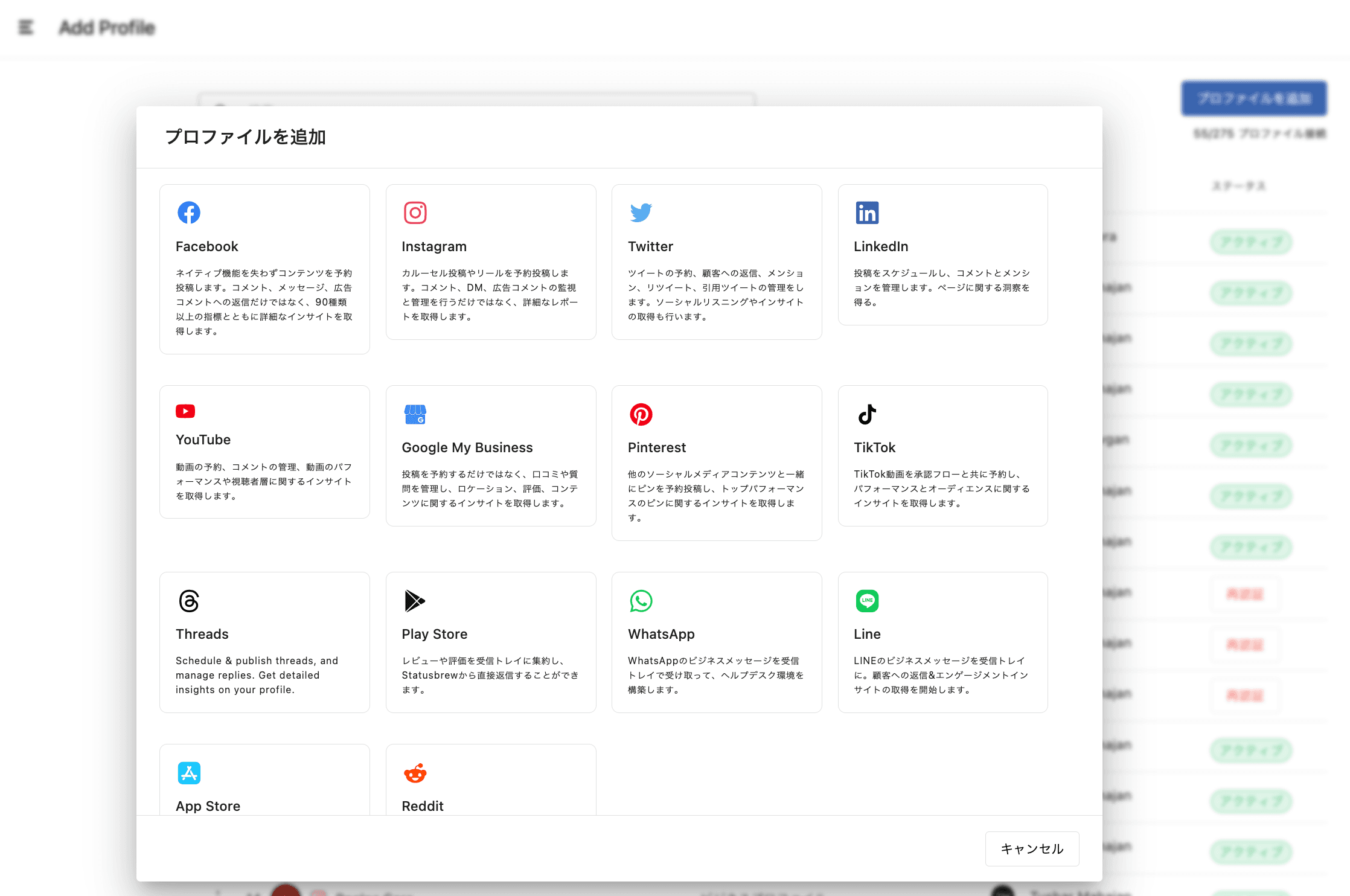Select the Pinterest card title
1350x896 pixels.
pos(657,447)
